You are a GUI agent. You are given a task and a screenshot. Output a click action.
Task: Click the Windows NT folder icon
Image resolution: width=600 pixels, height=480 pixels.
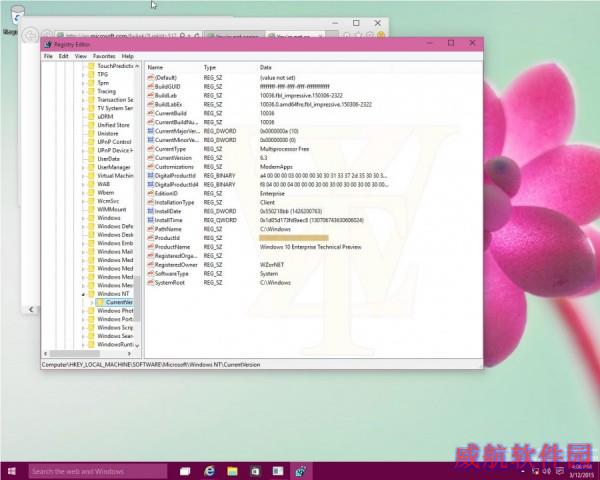(x=91, y=294)
